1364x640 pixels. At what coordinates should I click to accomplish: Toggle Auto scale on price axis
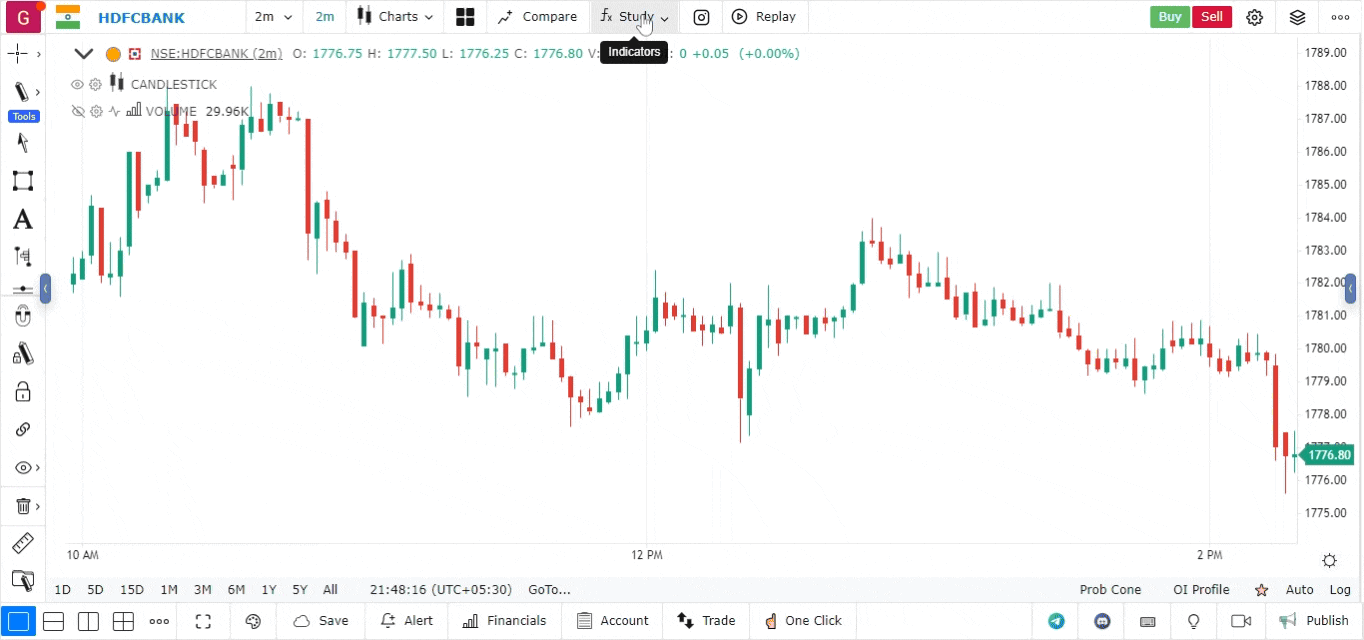click(x=1299, y=590)
